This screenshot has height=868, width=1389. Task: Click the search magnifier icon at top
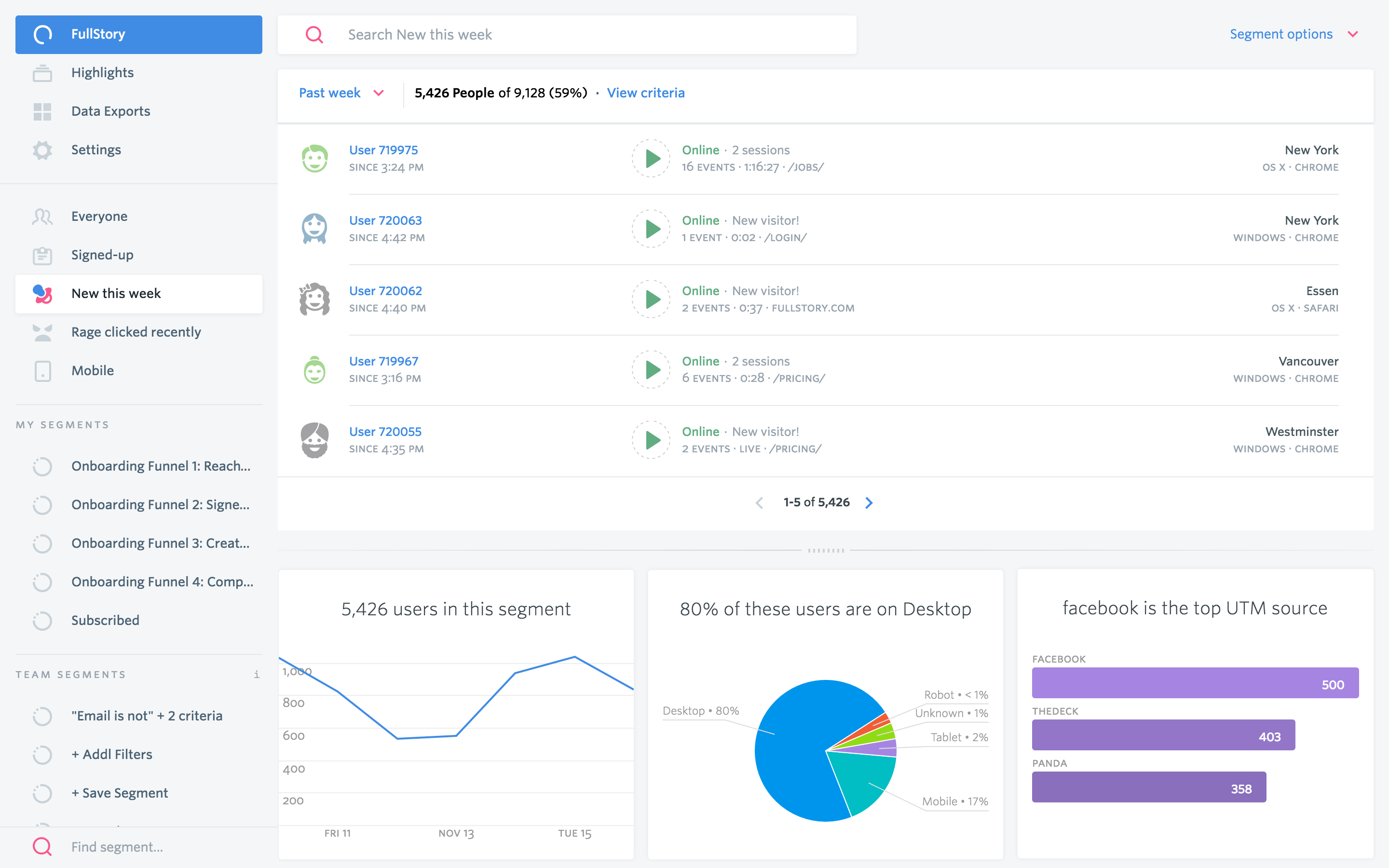(314, 34)
